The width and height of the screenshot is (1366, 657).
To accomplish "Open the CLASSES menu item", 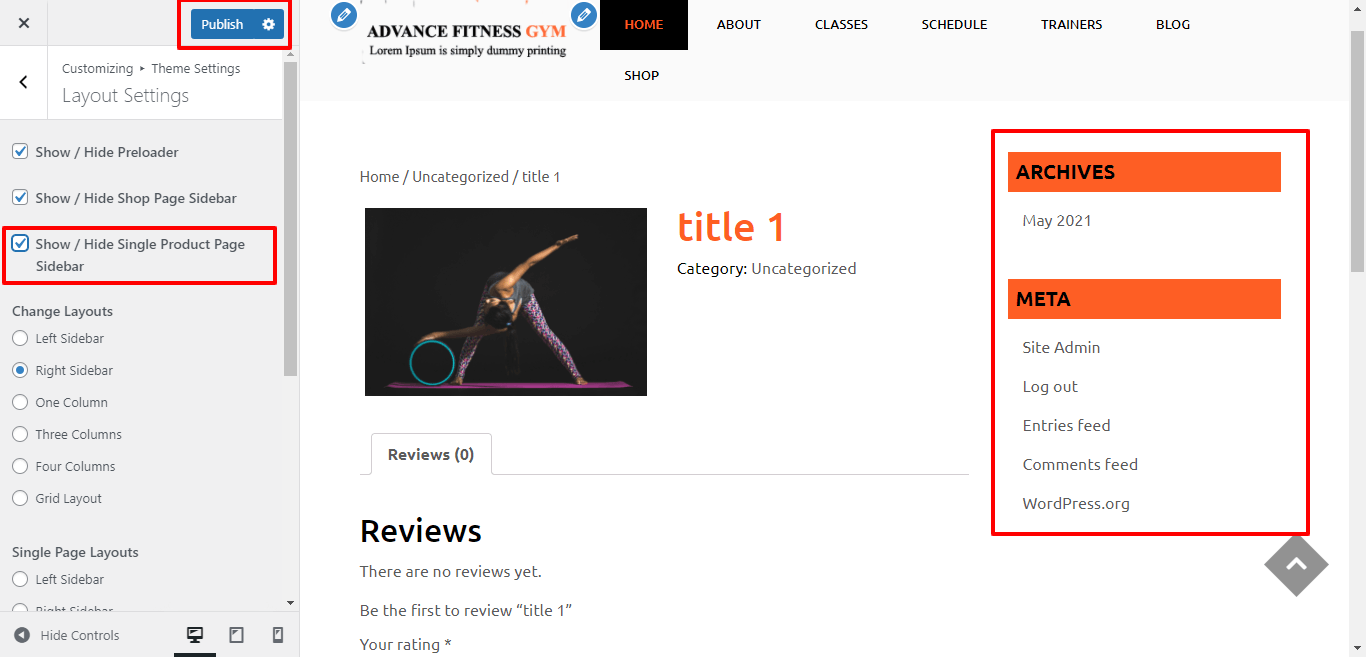I will point(841,24).
